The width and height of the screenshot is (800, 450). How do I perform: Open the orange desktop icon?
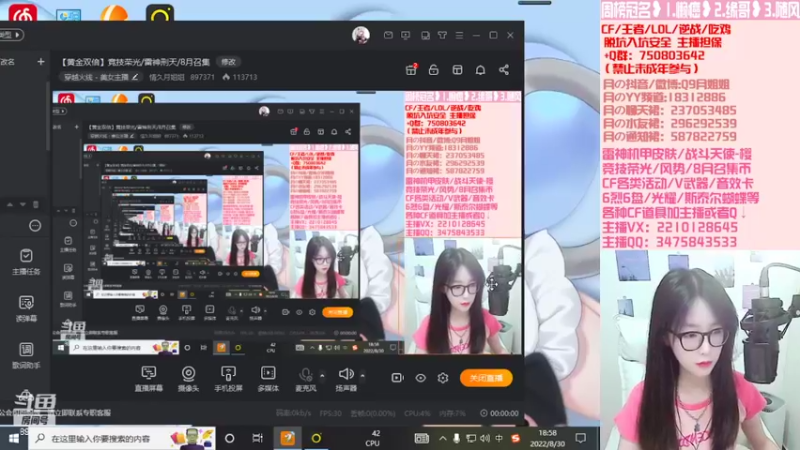[114, 13]
